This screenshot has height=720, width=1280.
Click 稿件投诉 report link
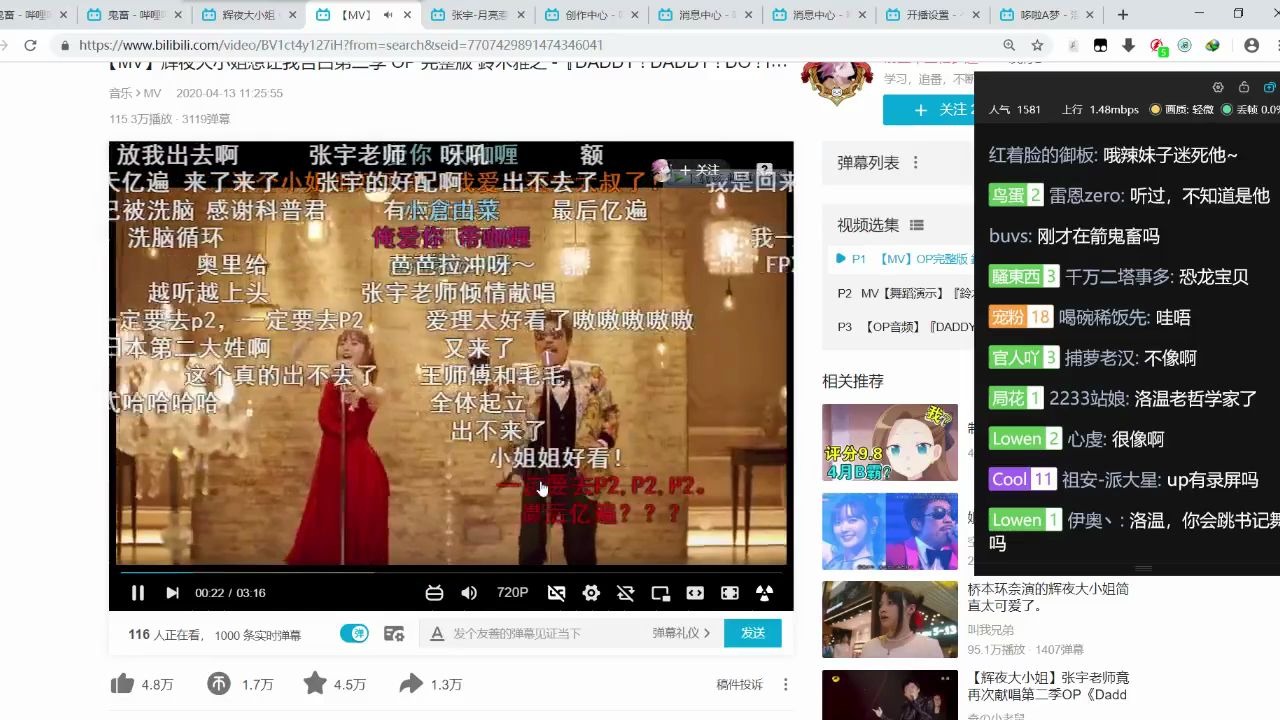pos(739,685)
